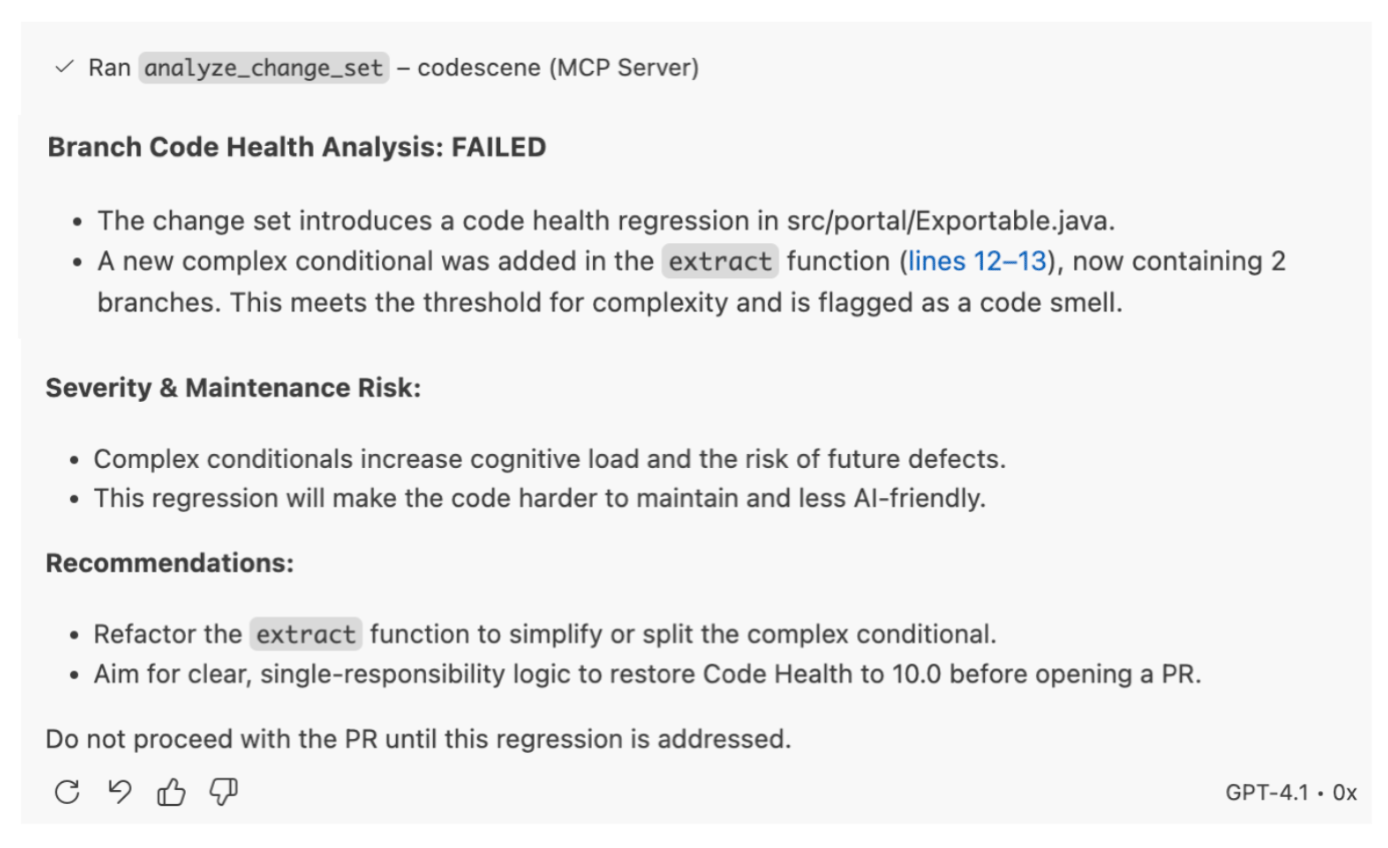Click the Complex conditionals increase cognitive load bullet

[x=549, y=459]
